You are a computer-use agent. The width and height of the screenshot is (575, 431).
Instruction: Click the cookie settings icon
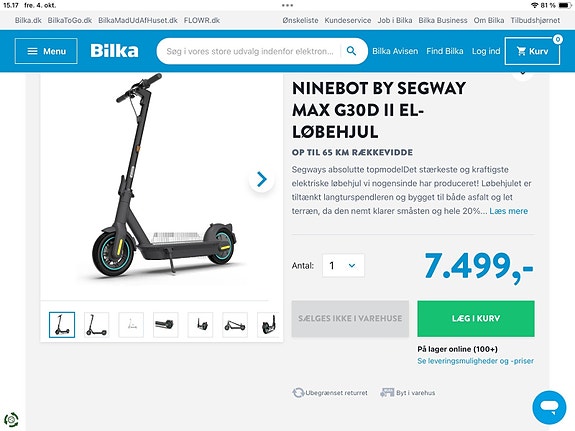[x=11, y=419]
